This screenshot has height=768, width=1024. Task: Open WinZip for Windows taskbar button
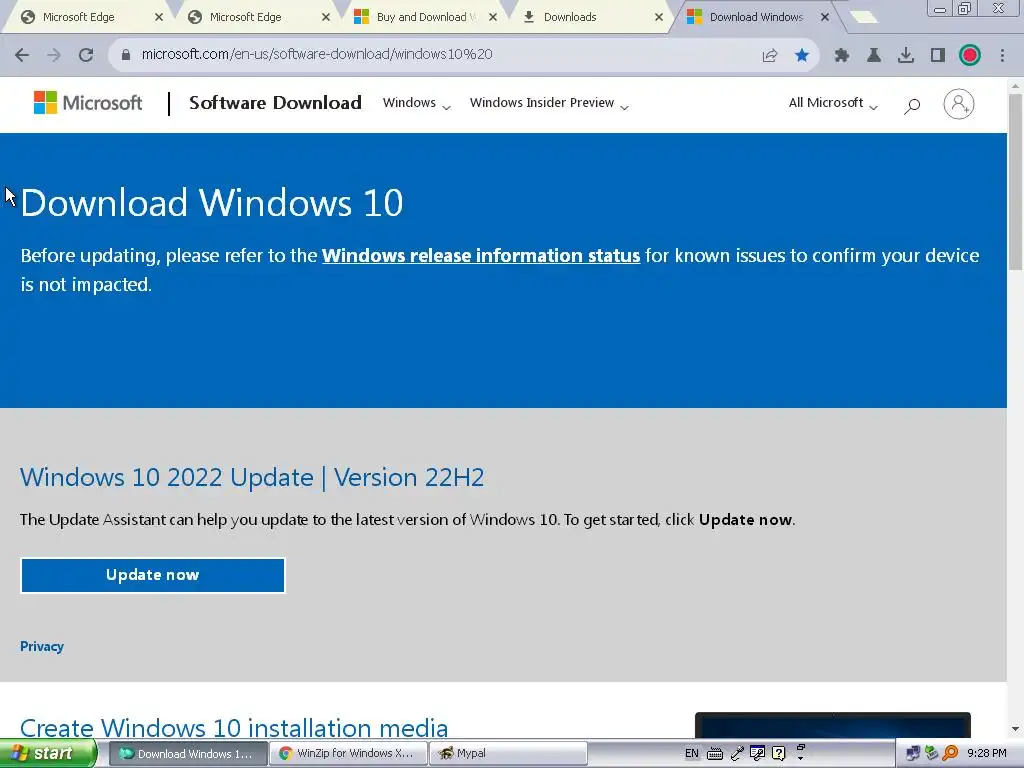tap(349, 754)
